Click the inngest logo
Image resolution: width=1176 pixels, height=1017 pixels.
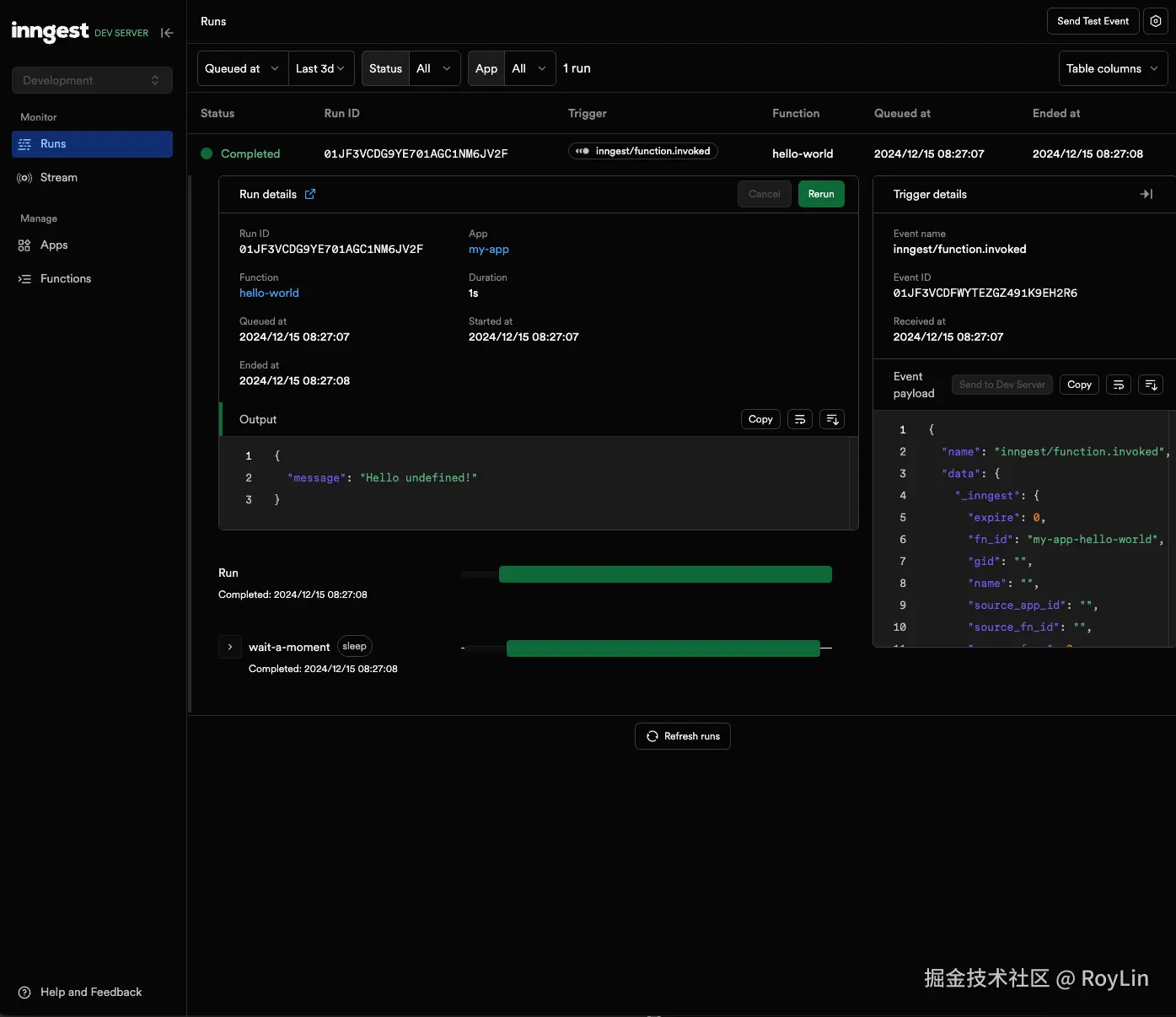point(50,32)
